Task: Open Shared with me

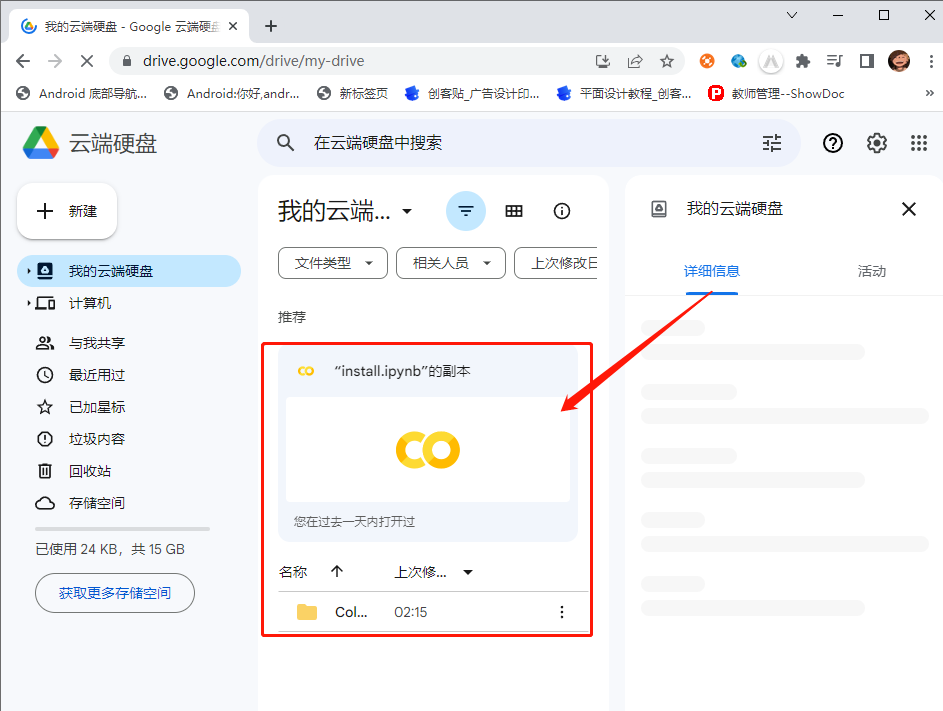Action: click(x=96, y=343)
